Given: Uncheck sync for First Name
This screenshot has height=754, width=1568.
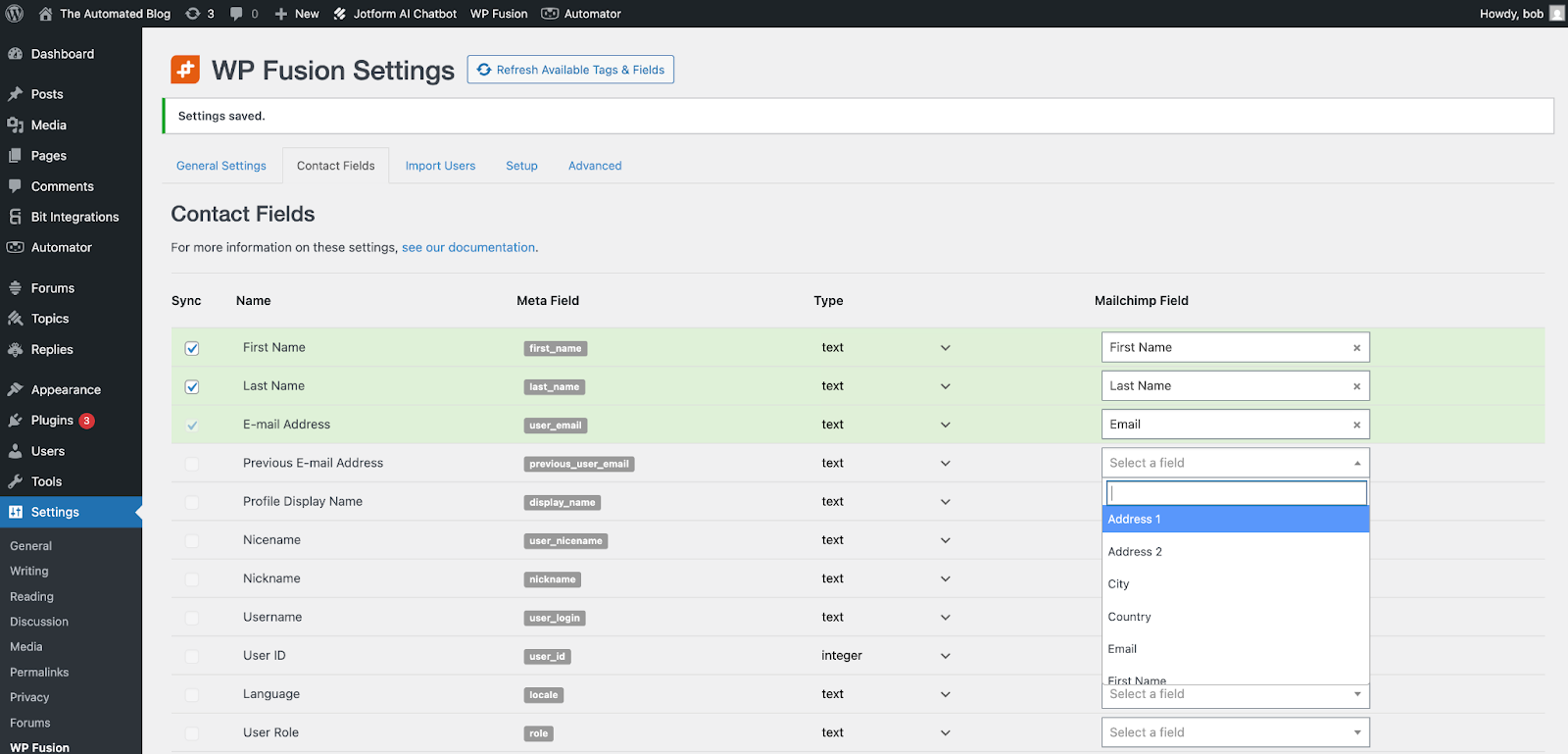Looking at the screenshot, I should (x=192, y=348).
